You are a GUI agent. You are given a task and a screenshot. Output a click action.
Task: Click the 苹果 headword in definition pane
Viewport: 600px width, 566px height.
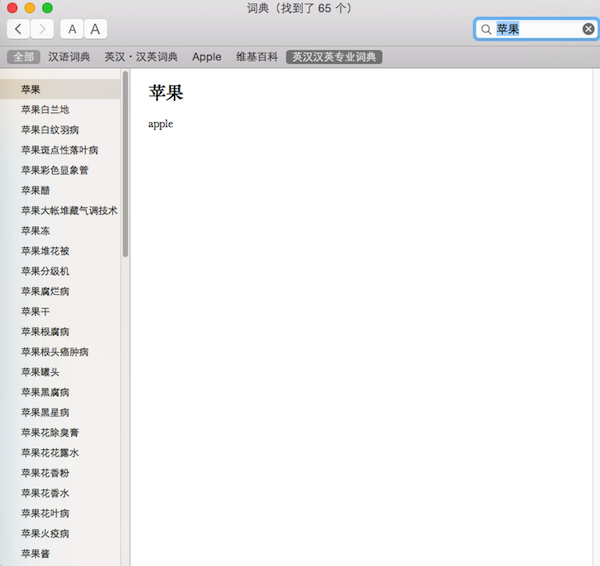coord(166,93)
